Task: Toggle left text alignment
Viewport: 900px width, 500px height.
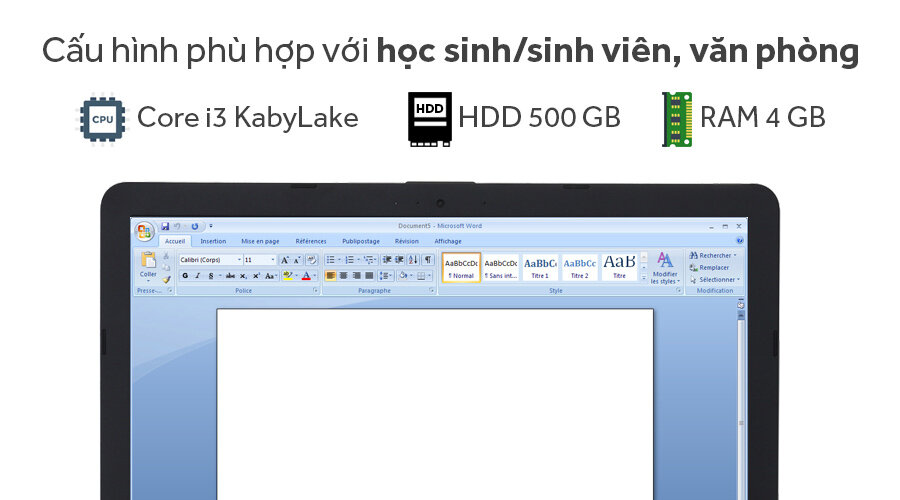Action: click(331, 275)
